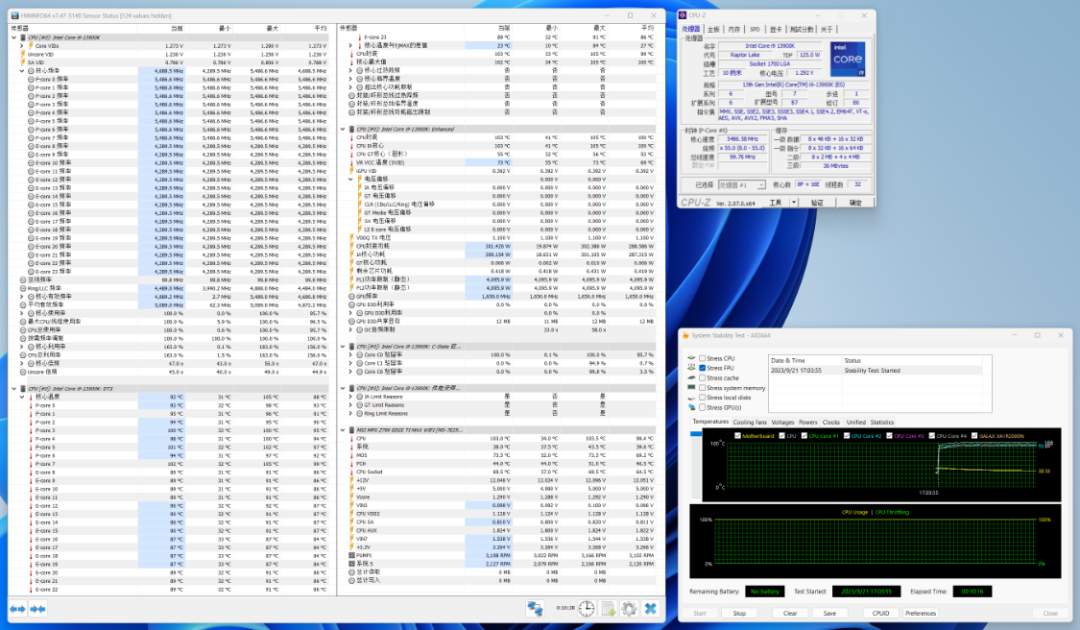Uncheck the Stress FPU checkbox
The image size is (1080, 630).
coord(701,368)
